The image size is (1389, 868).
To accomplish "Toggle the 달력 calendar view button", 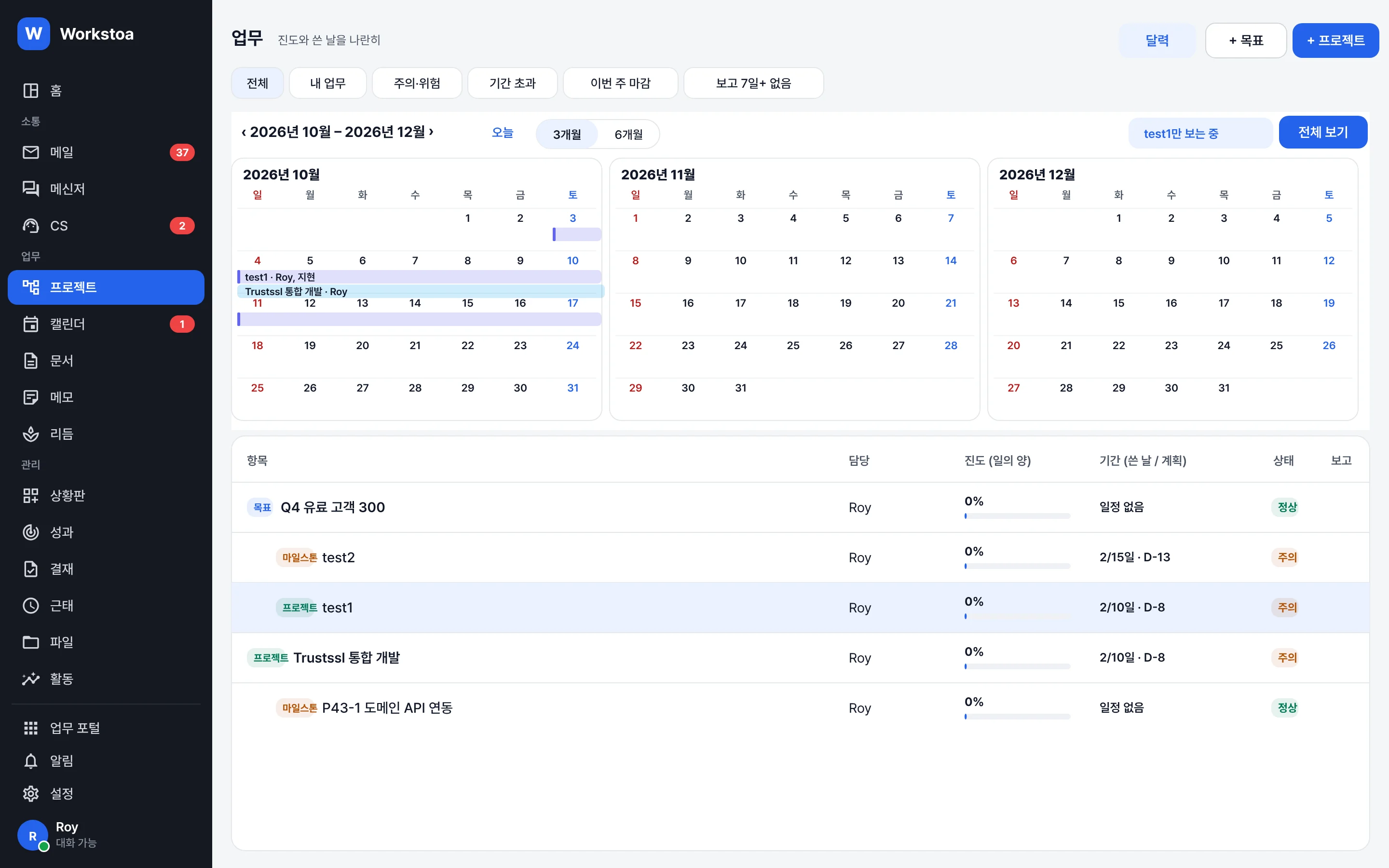I will pos(1157,40).
